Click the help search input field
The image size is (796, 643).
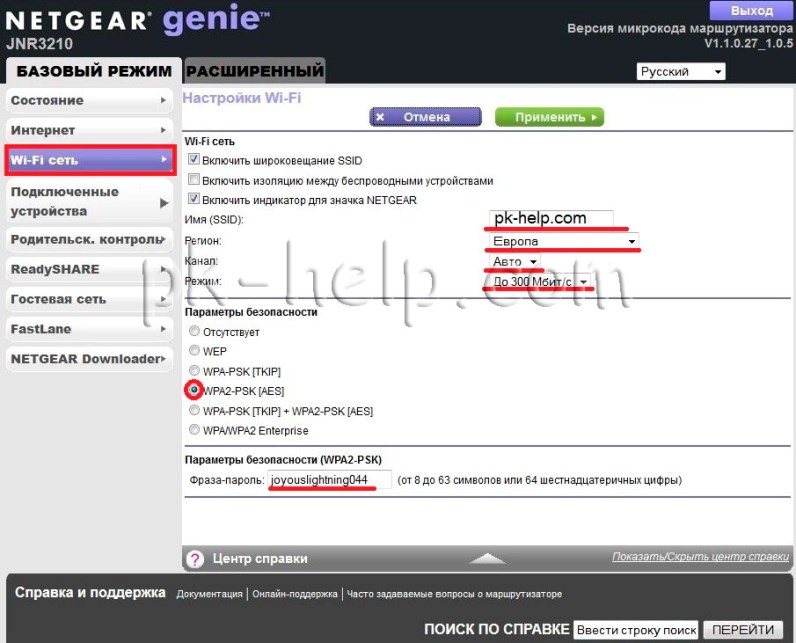(x=636, y=630)
